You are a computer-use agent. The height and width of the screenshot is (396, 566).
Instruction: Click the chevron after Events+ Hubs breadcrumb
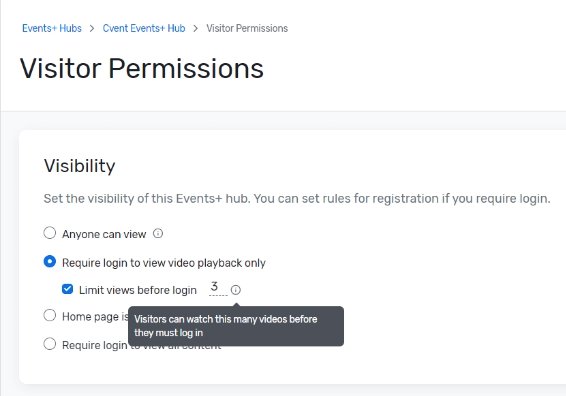click(x=92, y=29)
